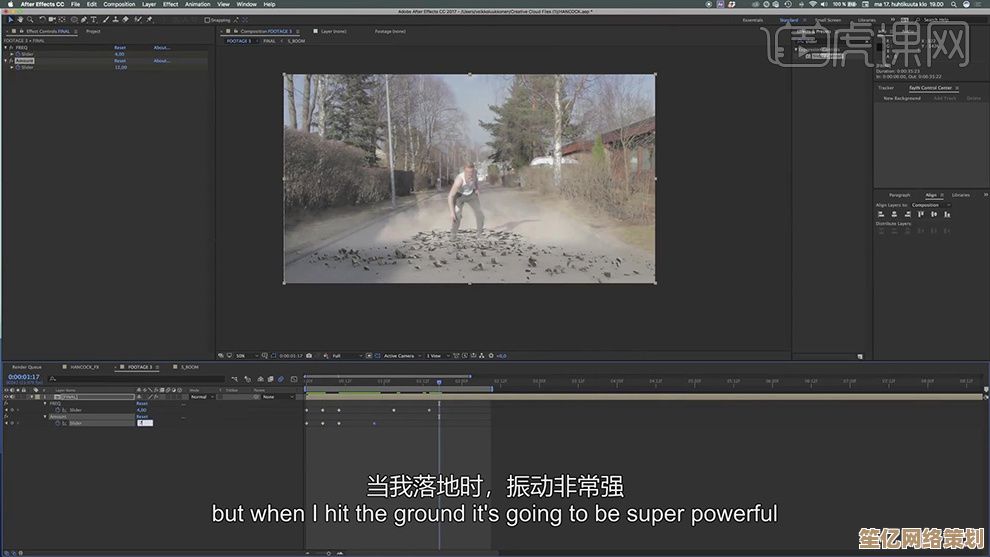Viewport: 990px width, 557px height.
Task: Open the Animation menu
Action: click(198, 4)
